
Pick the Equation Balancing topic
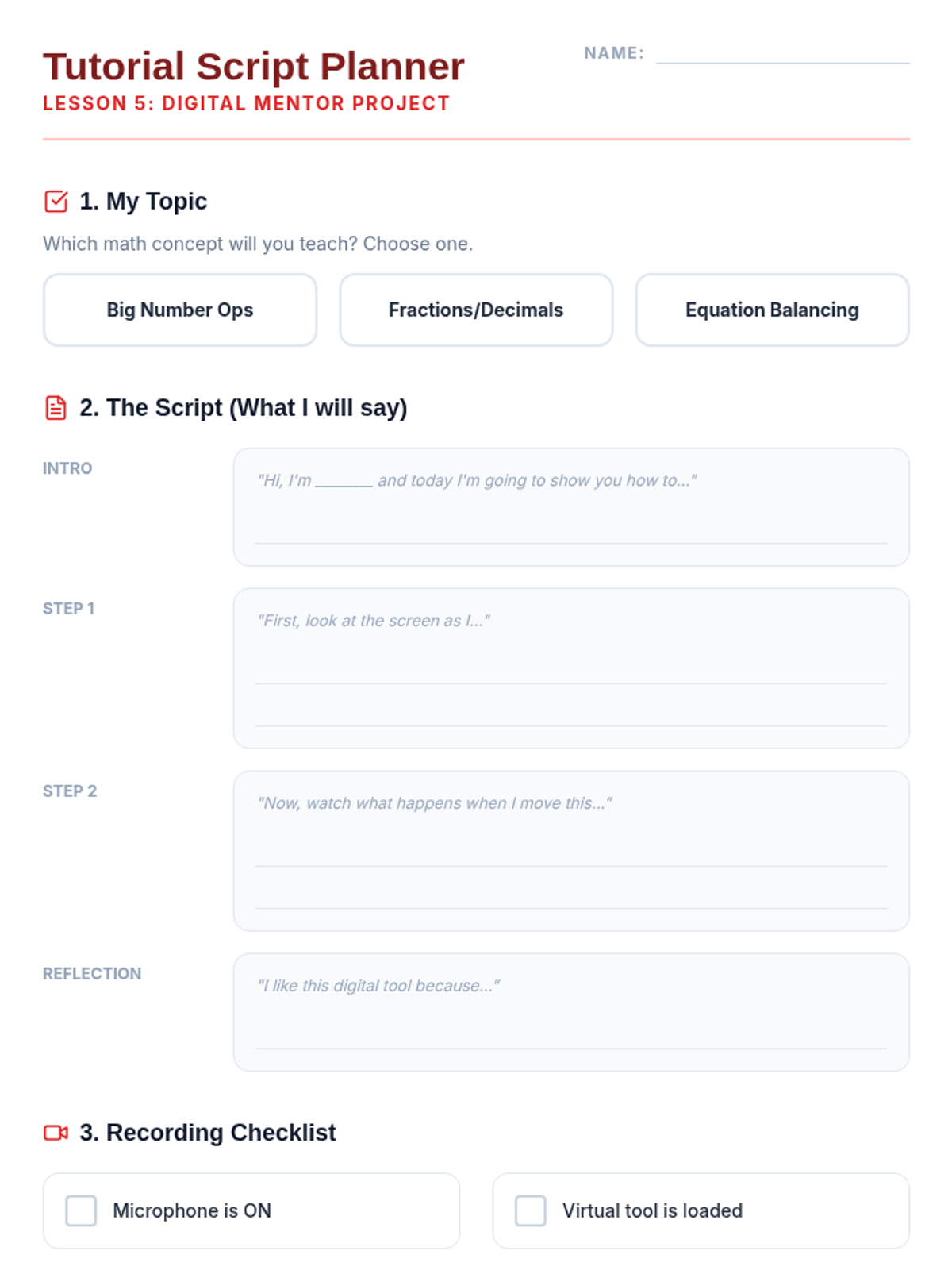click(x=772, y=310)
